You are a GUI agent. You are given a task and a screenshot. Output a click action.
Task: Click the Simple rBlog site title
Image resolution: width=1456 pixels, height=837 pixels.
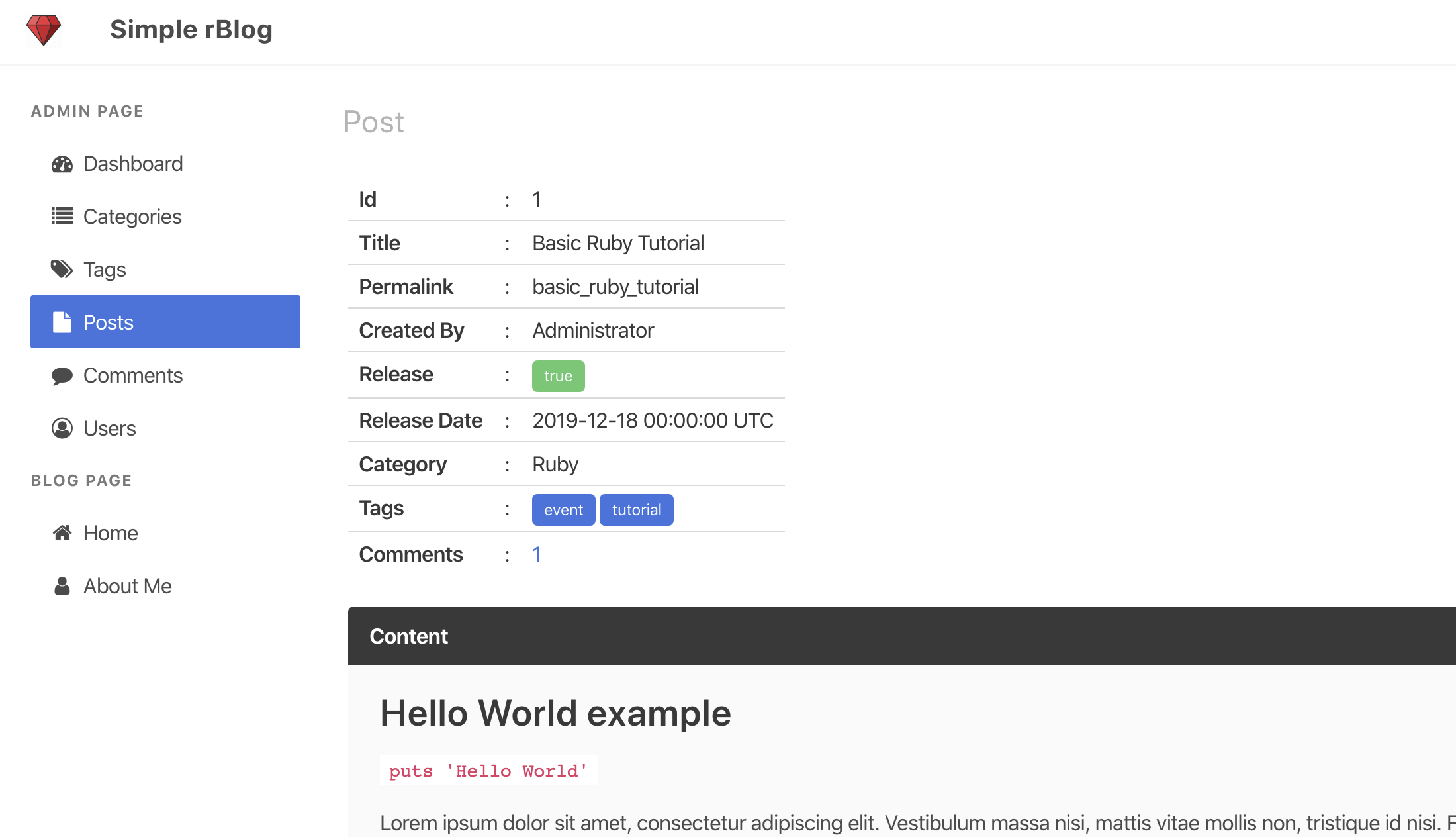click(191, 30)
